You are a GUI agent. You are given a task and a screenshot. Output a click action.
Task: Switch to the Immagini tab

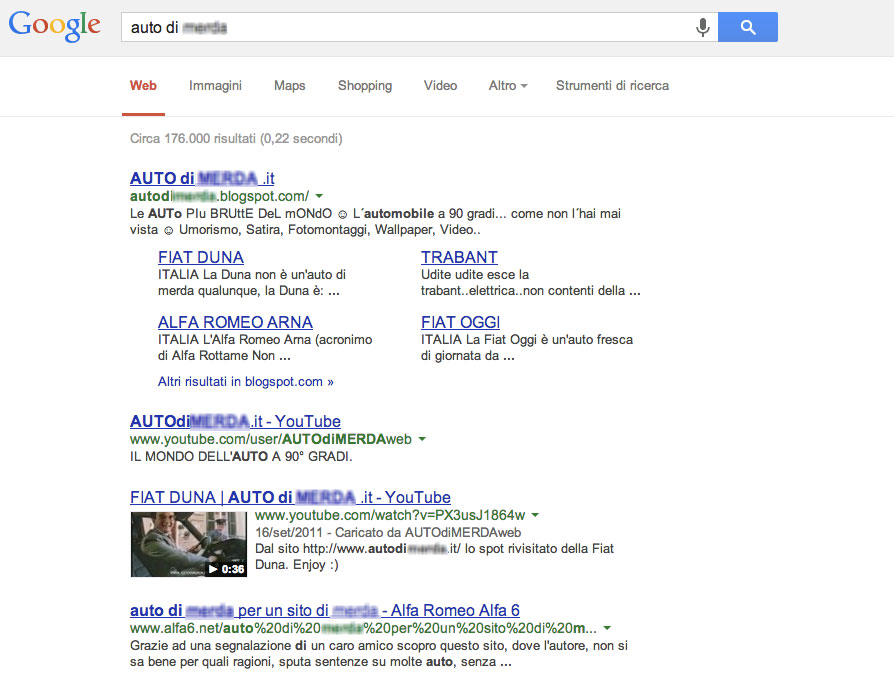click(216, 86)
